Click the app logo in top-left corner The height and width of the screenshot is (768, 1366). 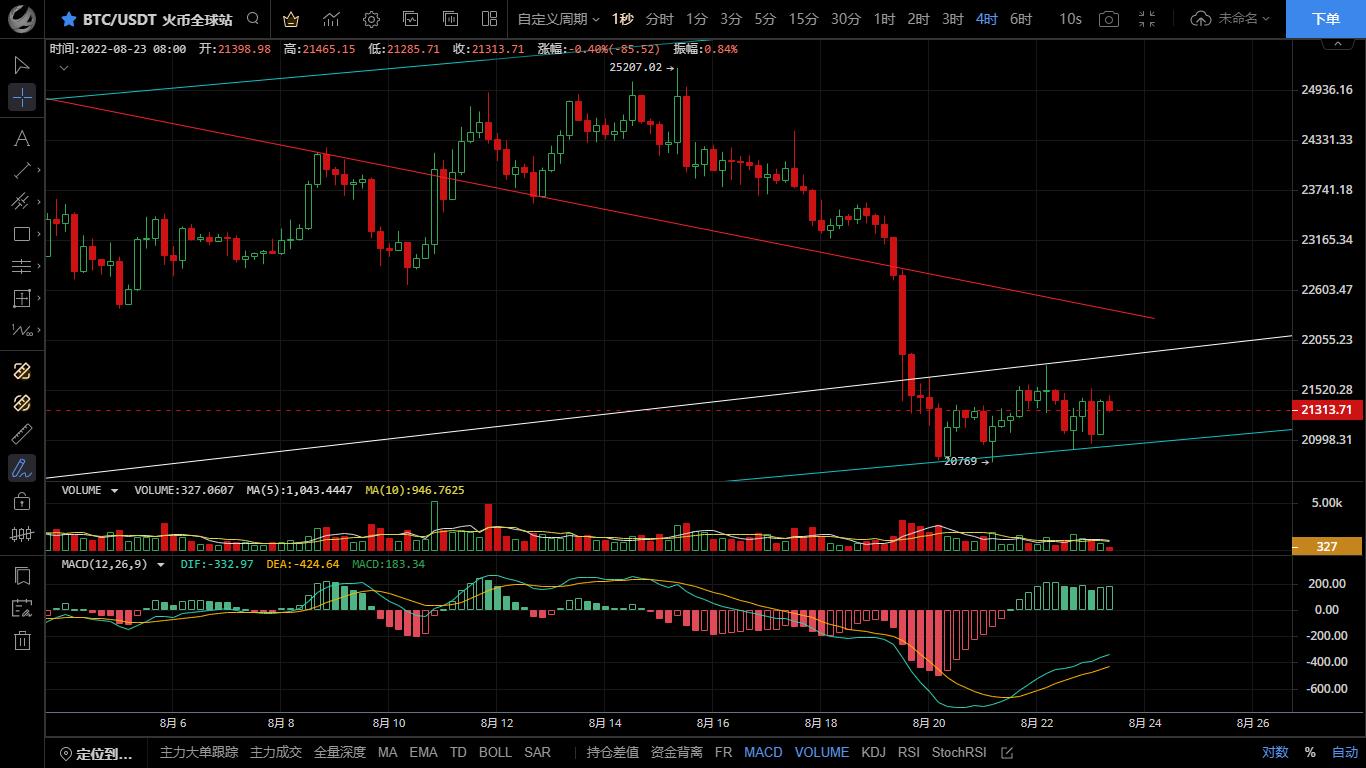[x=22, y=19]
